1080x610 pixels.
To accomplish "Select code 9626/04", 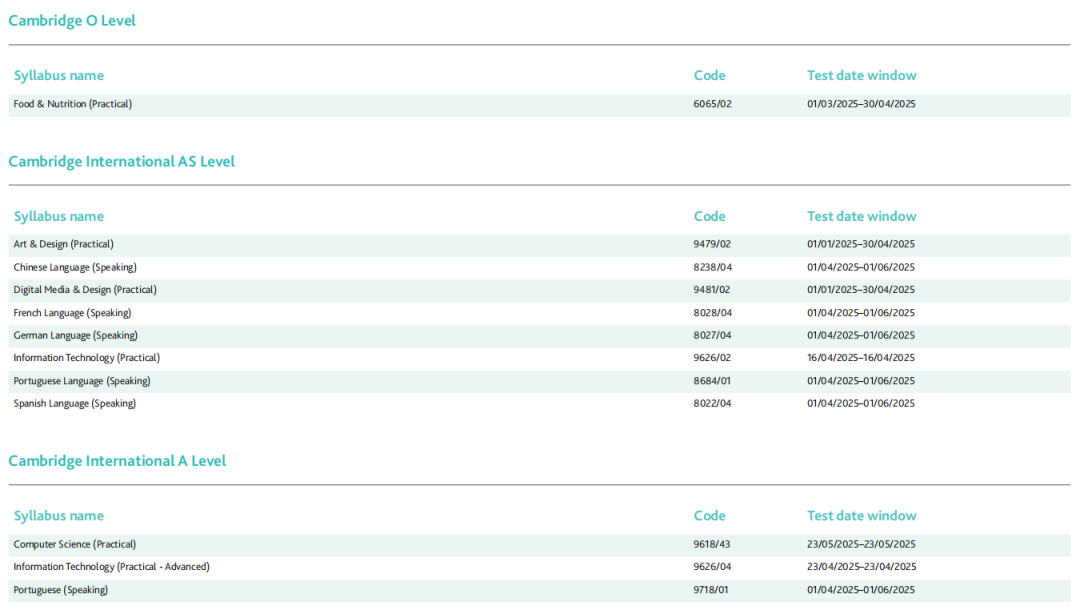I will [x=712, y=567].
